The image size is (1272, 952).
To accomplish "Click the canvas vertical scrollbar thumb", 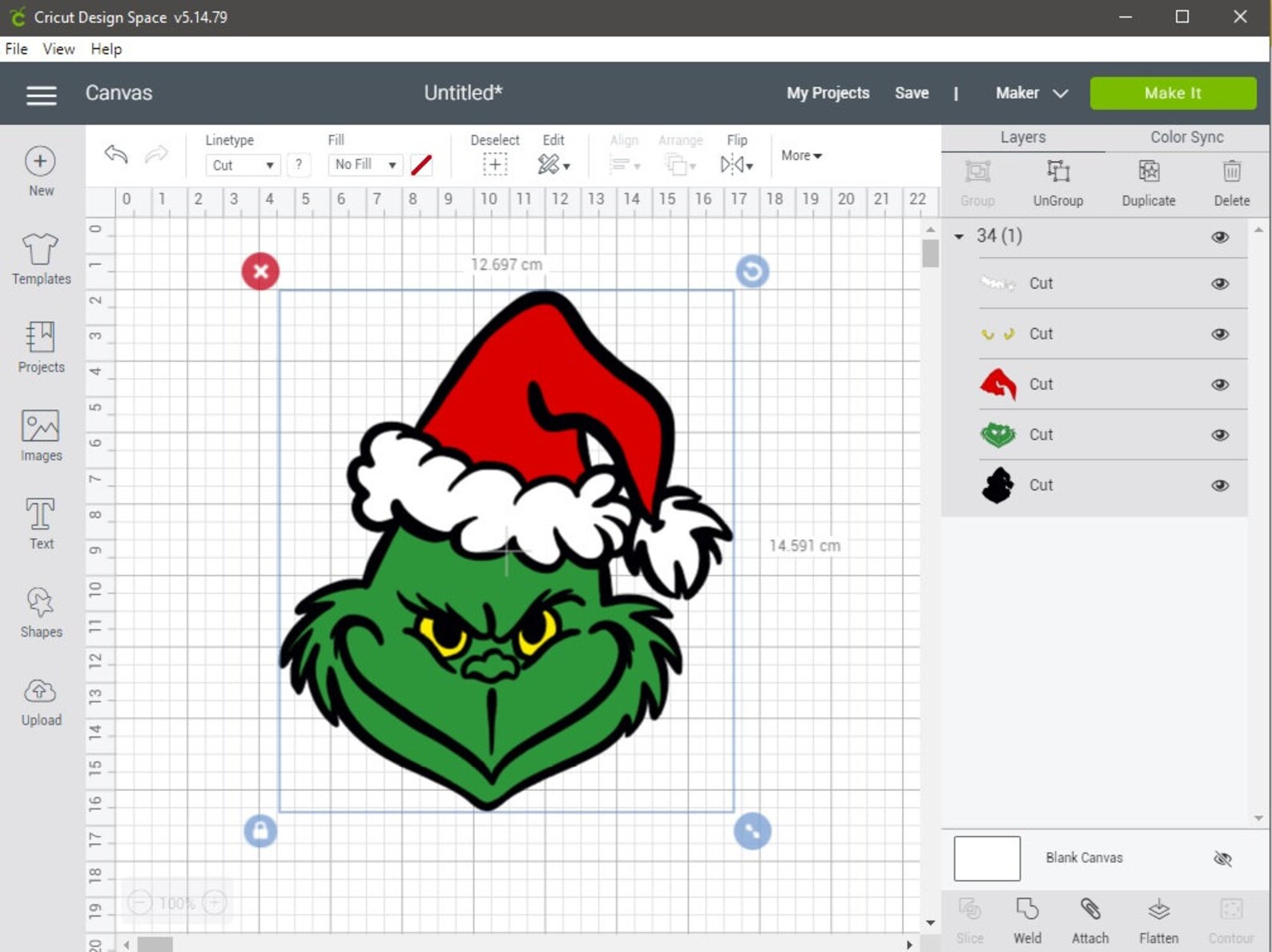I will 930,253.
